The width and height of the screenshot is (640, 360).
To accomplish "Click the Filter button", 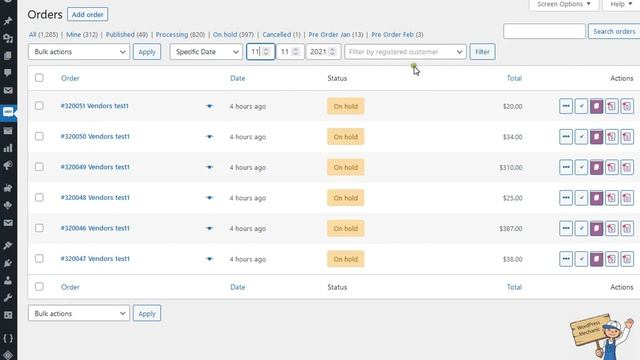I will 482,52.
